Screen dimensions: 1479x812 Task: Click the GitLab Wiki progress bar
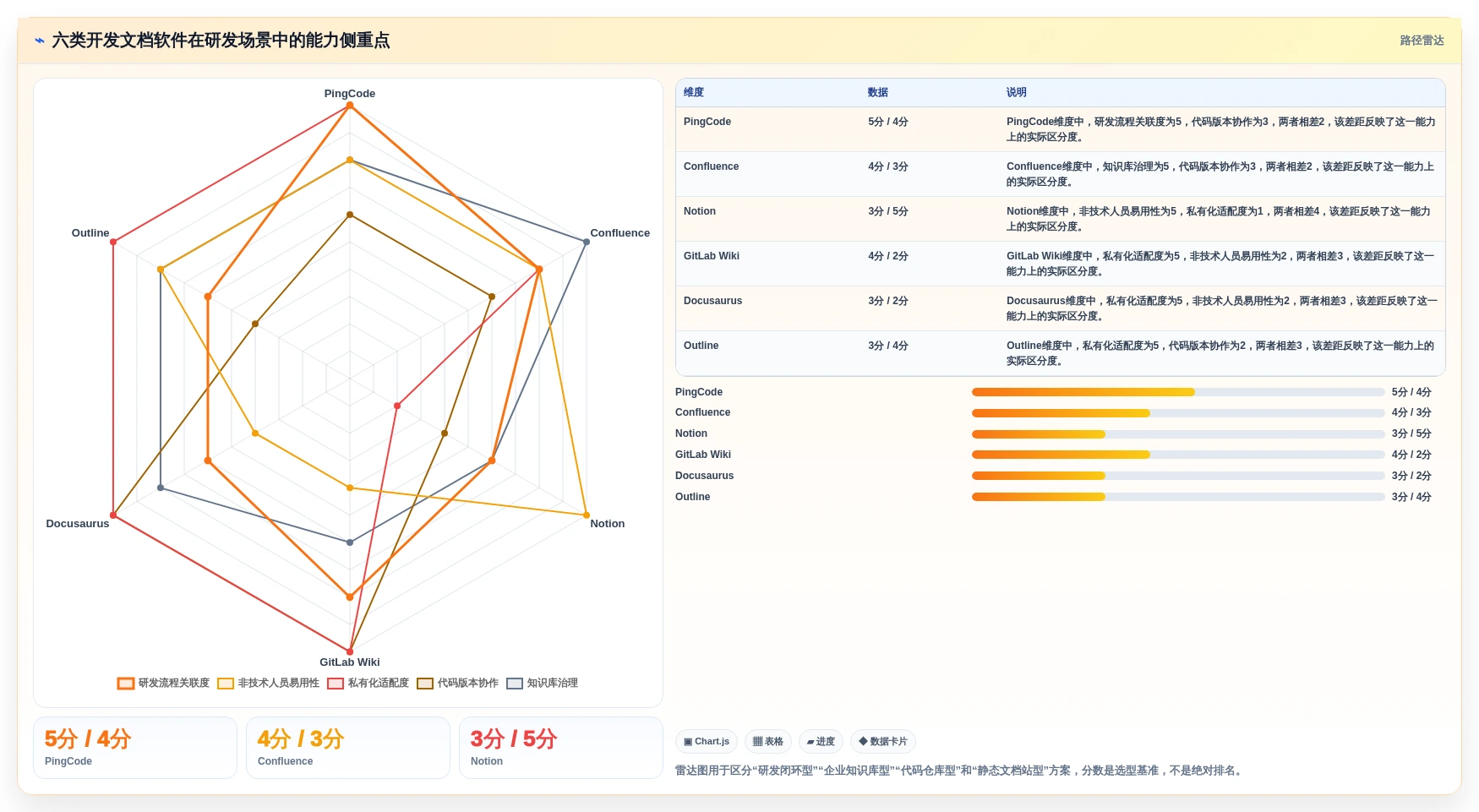pos(1178,455)
